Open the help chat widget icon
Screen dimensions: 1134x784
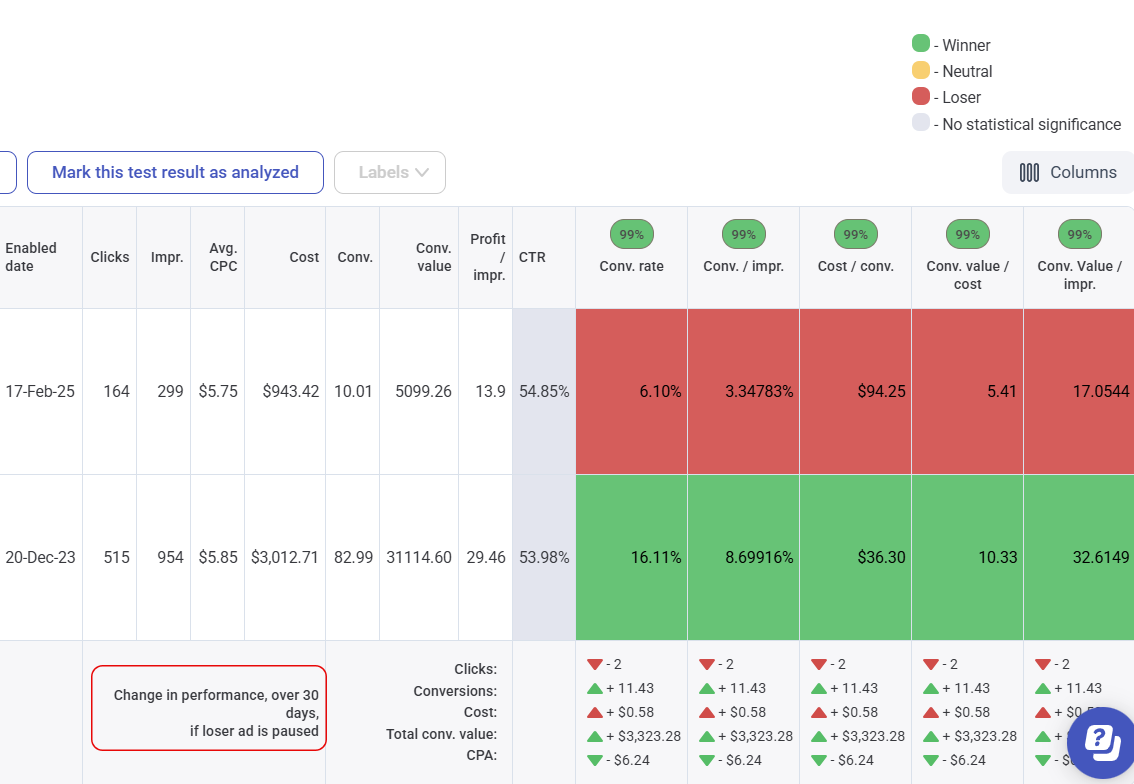(x=1101, y=742)
